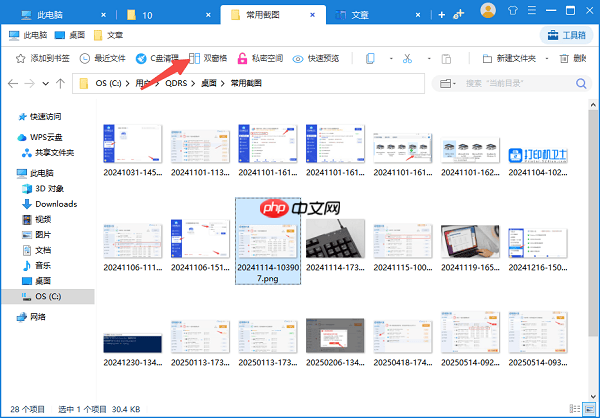
Task: Click OS (C:) in address bar
Action: [x=108, y=83]
